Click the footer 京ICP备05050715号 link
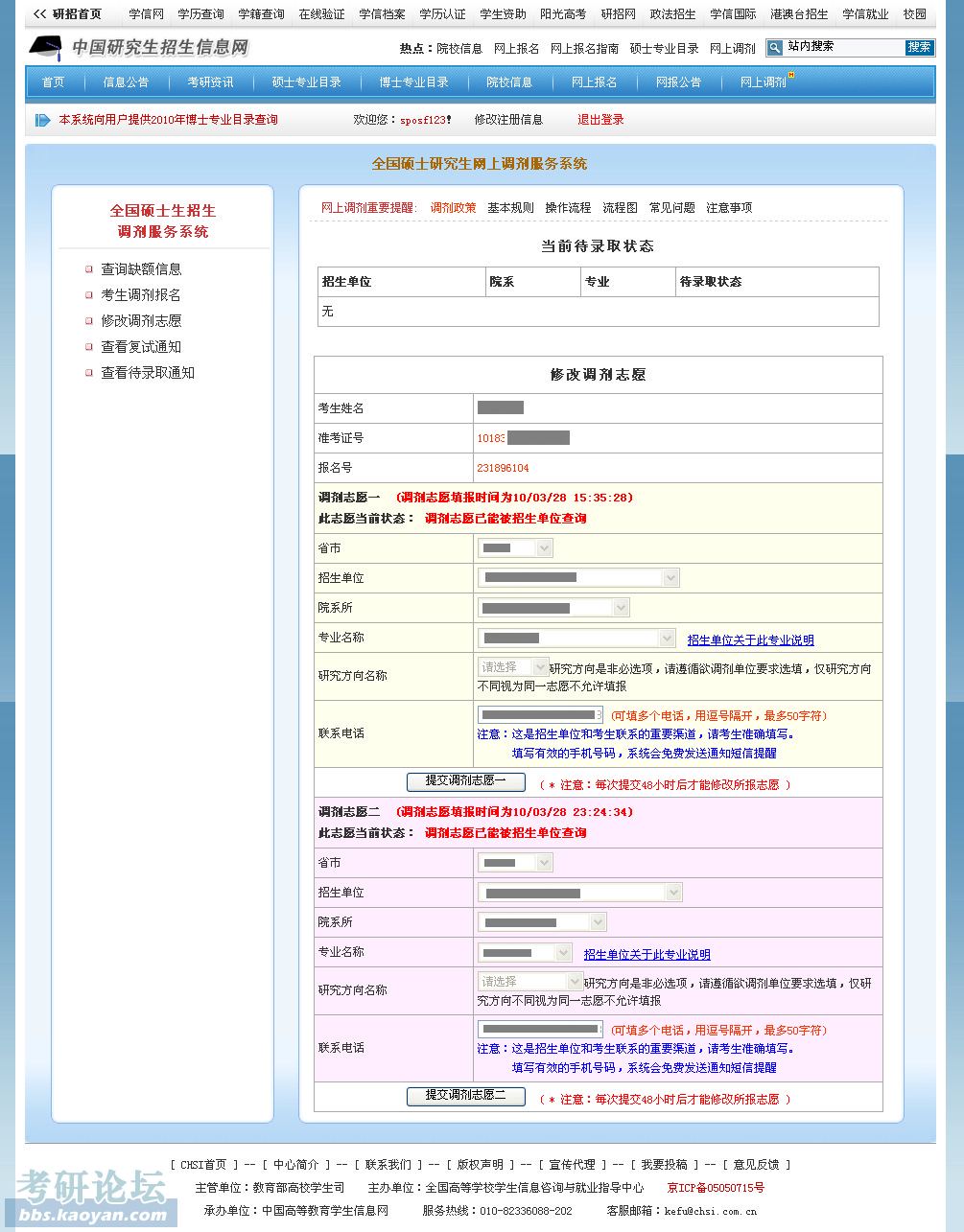 [716, 1188]
